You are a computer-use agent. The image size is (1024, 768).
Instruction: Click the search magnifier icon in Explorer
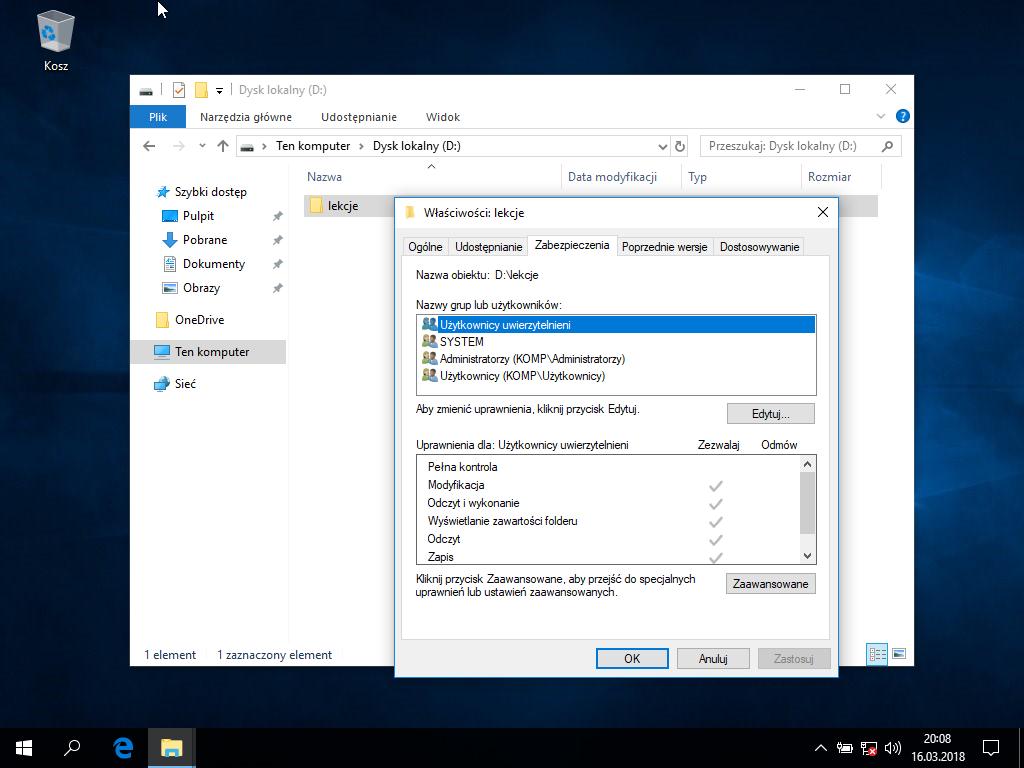click(887, 146)
